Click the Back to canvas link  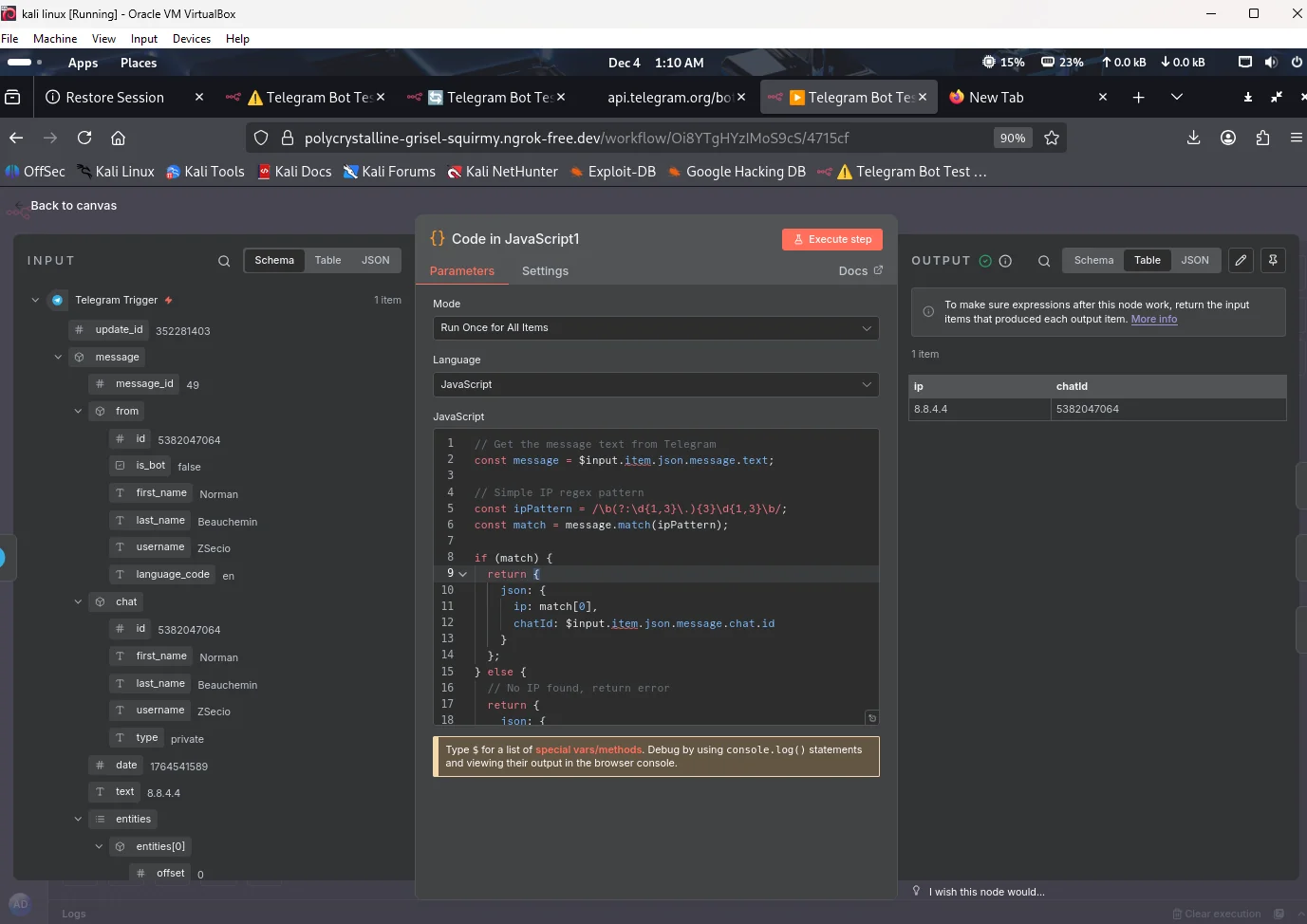73,206
